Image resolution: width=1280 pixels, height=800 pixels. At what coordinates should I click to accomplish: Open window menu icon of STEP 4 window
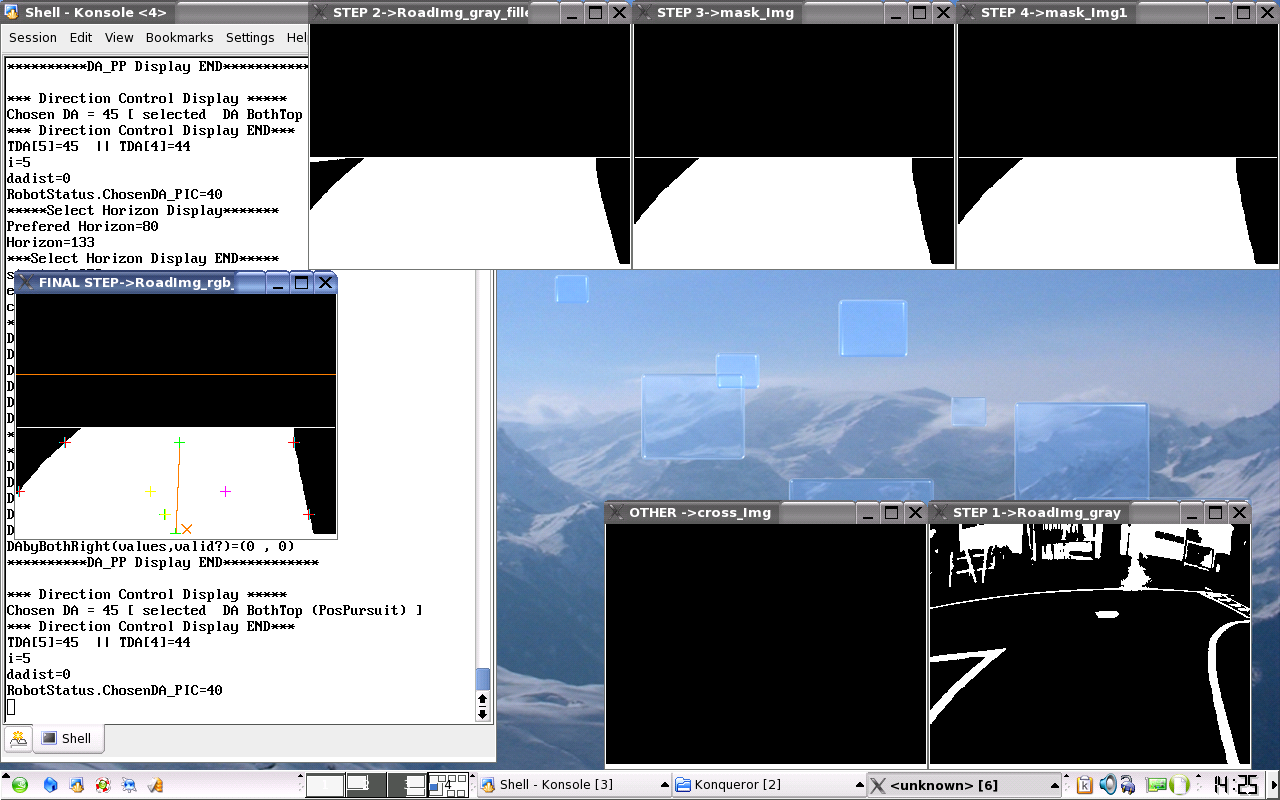[969, 12]
